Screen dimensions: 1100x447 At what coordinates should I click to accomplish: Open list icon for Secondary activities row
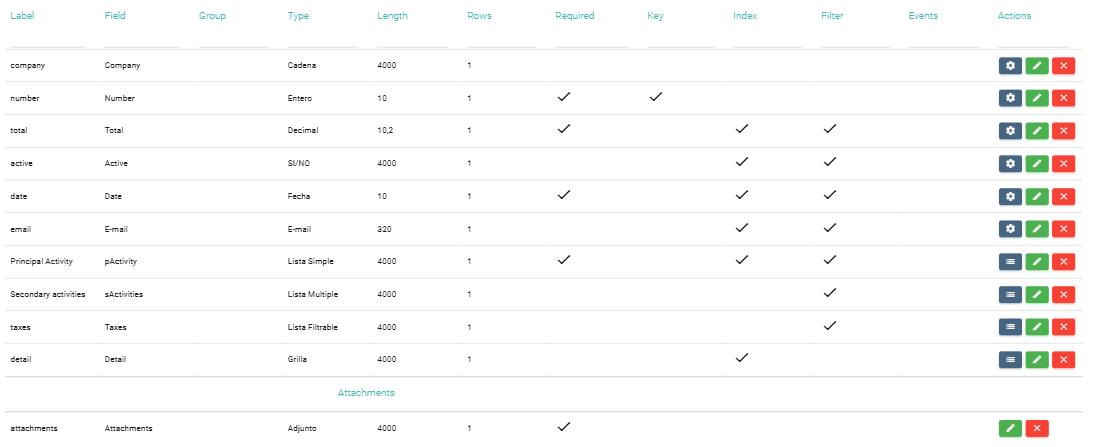(1010, 294)
